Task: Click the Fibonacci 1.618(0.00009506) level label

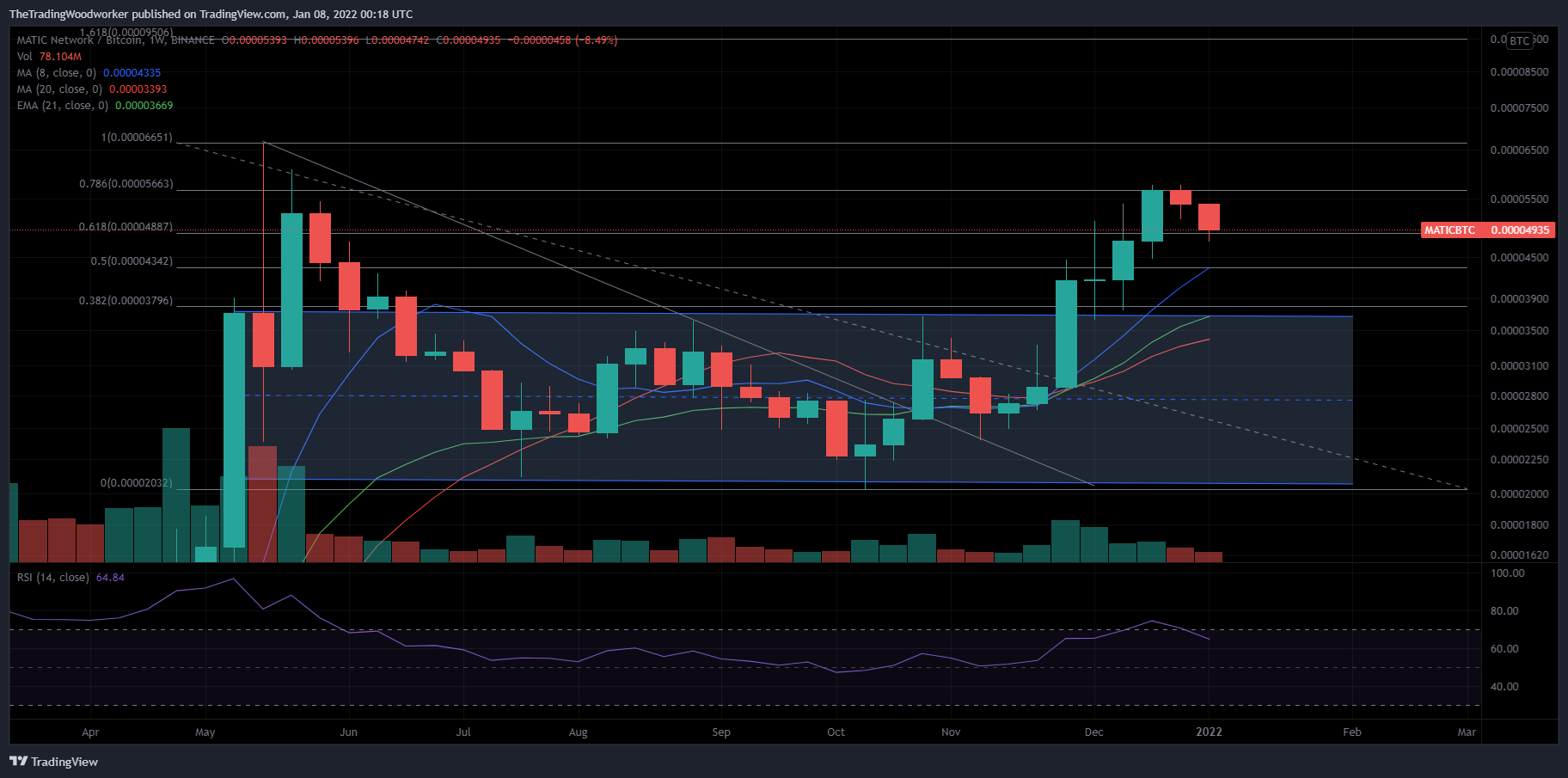Action: coord(126,33)
